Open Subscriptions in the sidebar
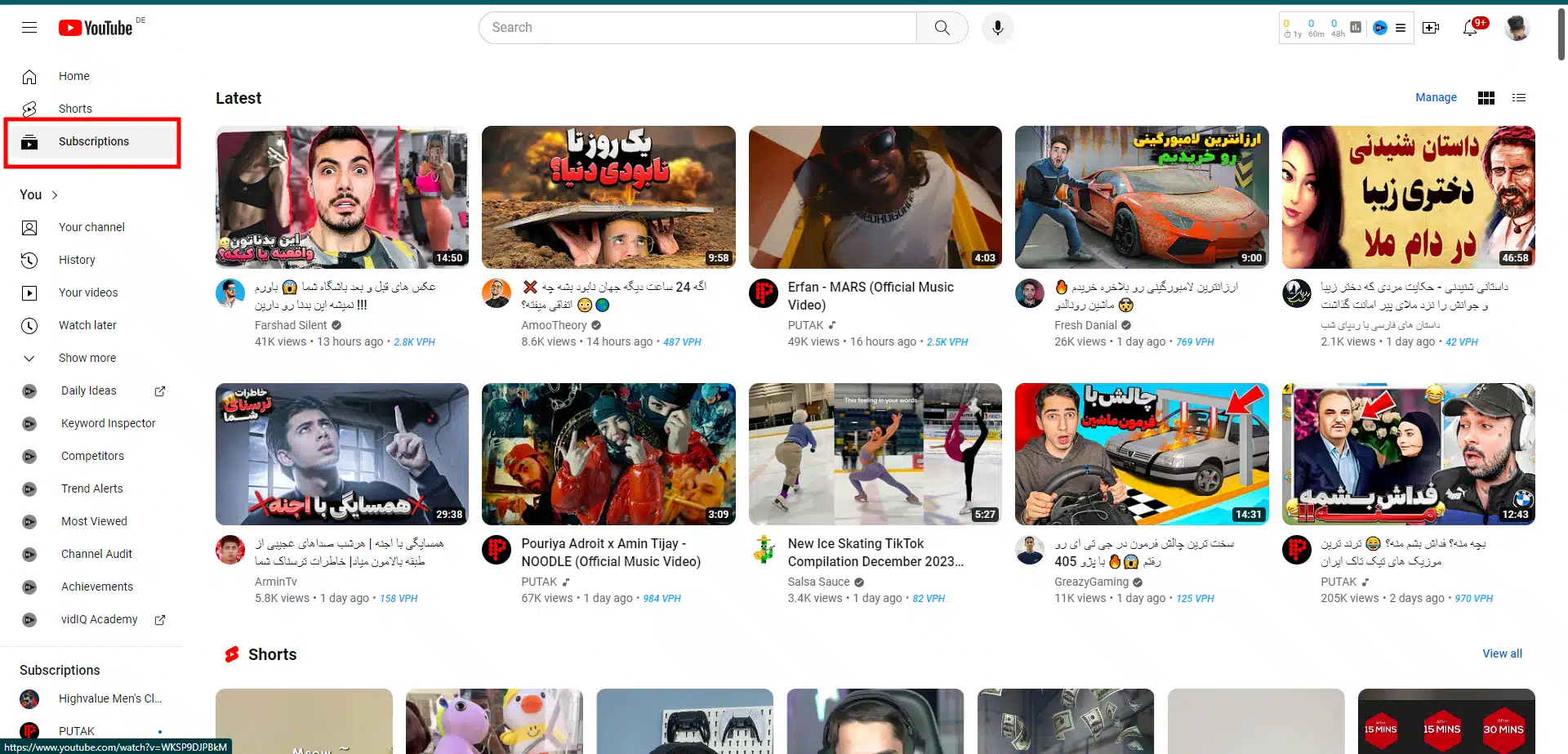The width and height of the screenshot is (1568, 754). (x=93, y=141)
